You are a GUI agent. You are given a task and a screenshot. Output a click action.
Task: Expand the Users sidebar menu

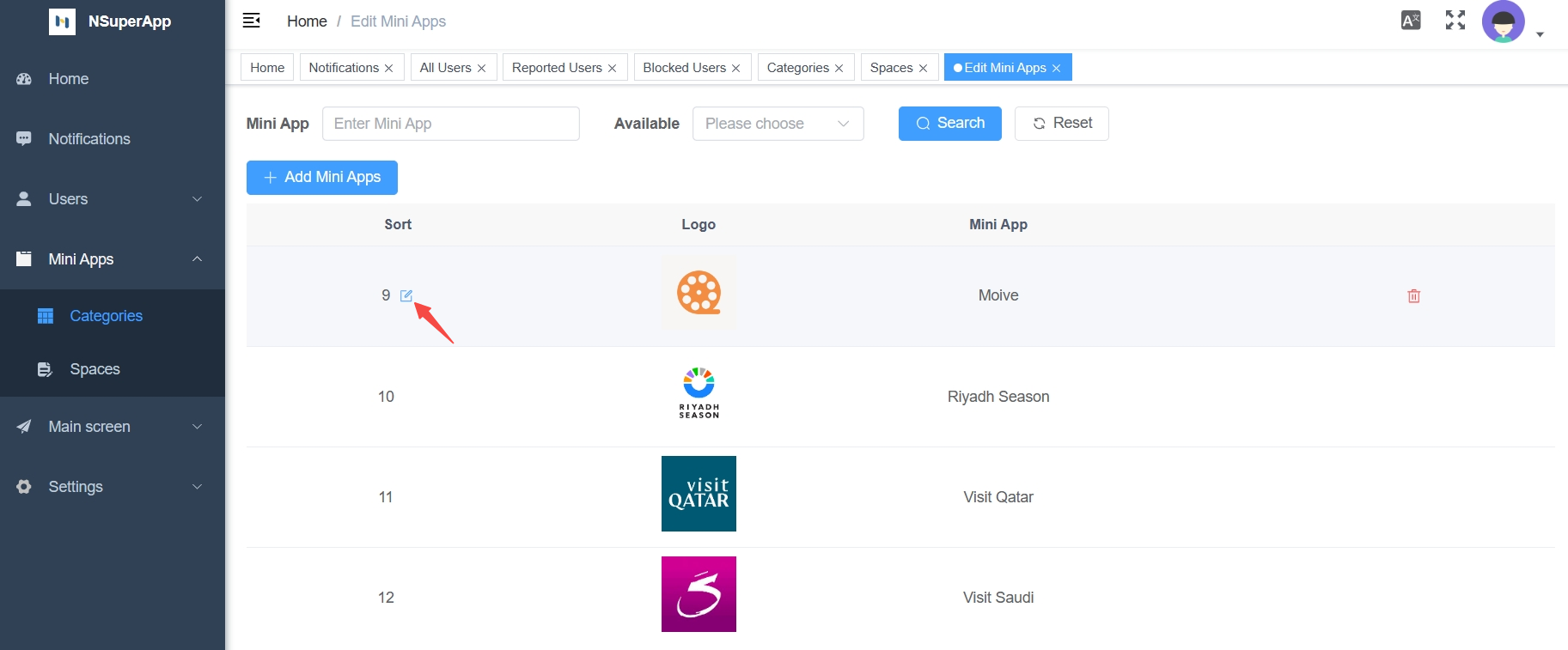coord(112,199)
